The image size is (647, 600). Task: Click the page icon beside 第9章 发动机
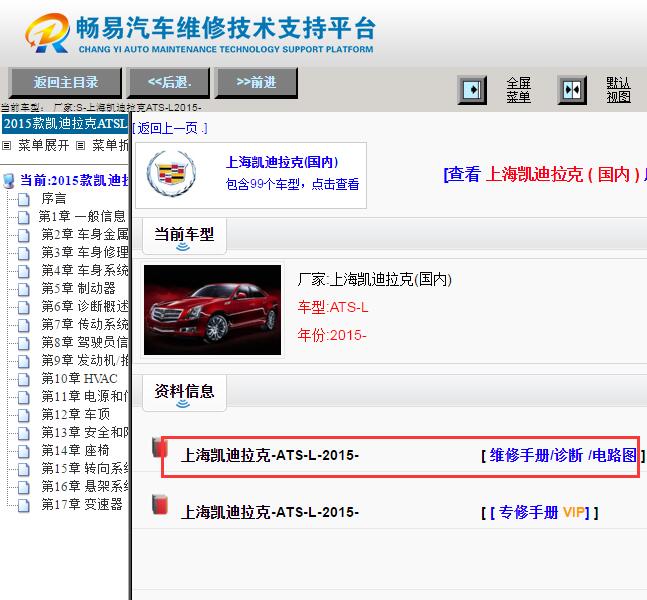[24, 361]
